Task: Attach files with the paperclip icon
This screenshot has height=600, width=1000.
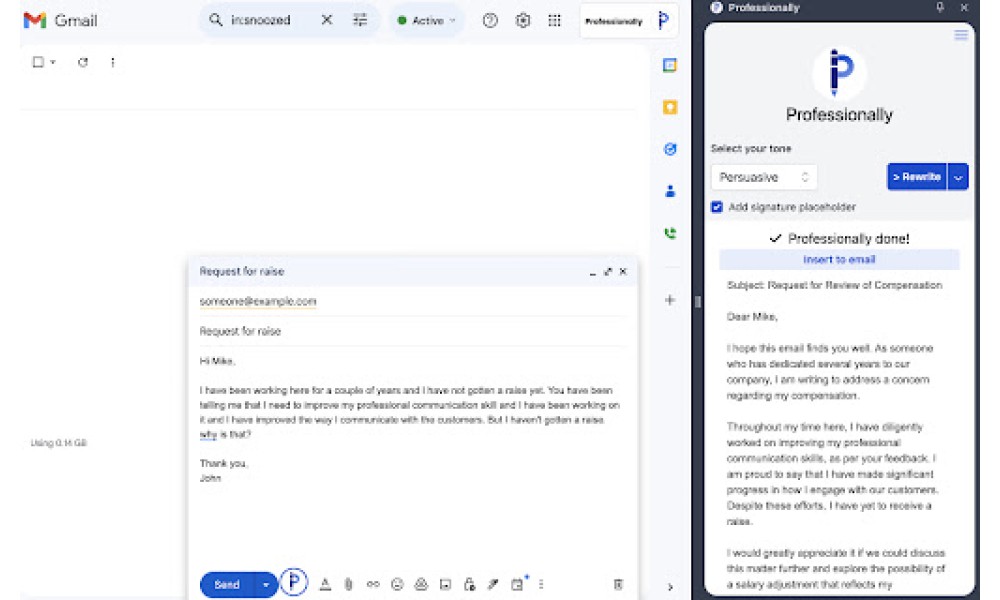Action: [348, 584]
